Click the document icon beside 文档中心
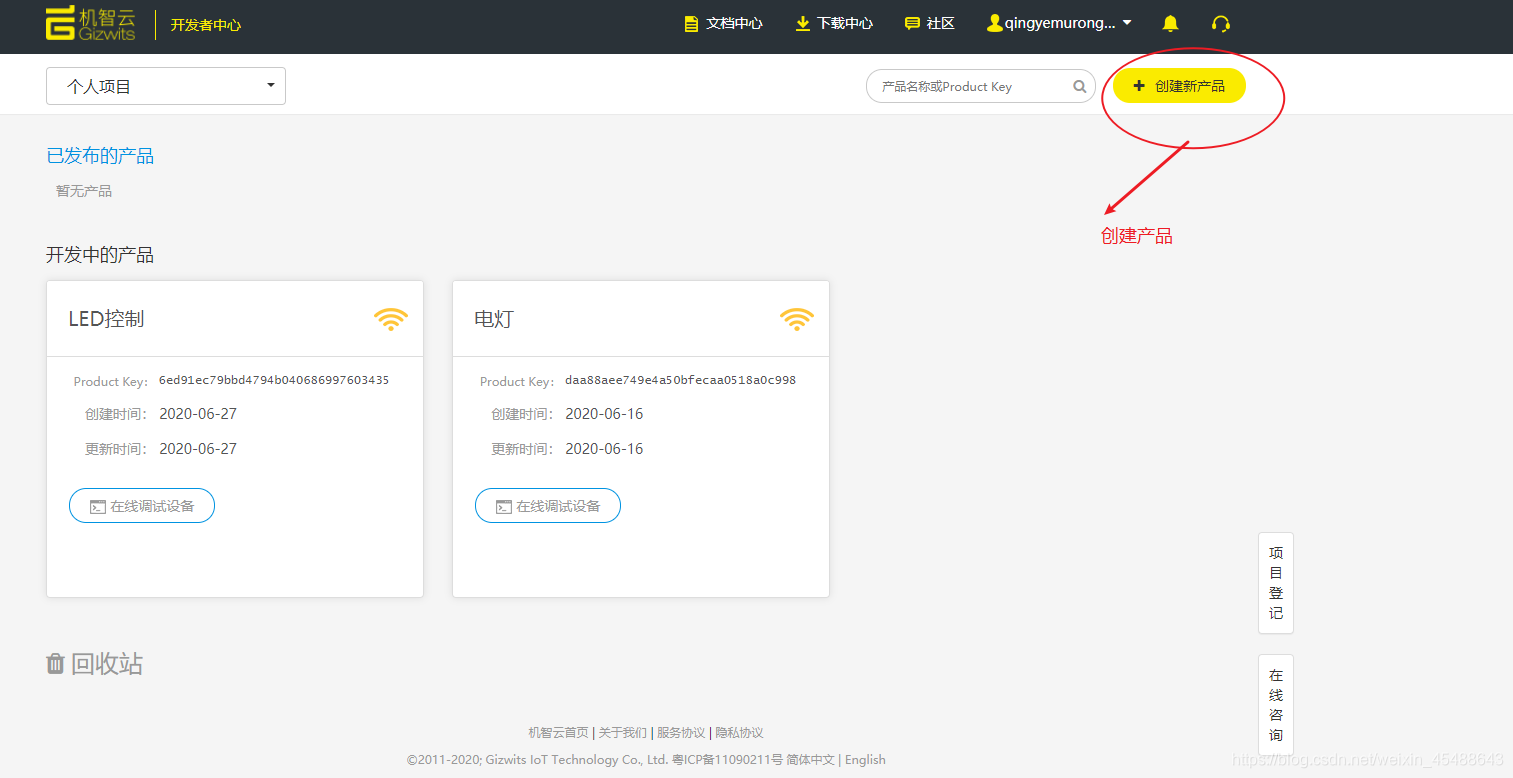Image resolution: width=1513 pixels, height=778 pixels. tap(691, 23)
